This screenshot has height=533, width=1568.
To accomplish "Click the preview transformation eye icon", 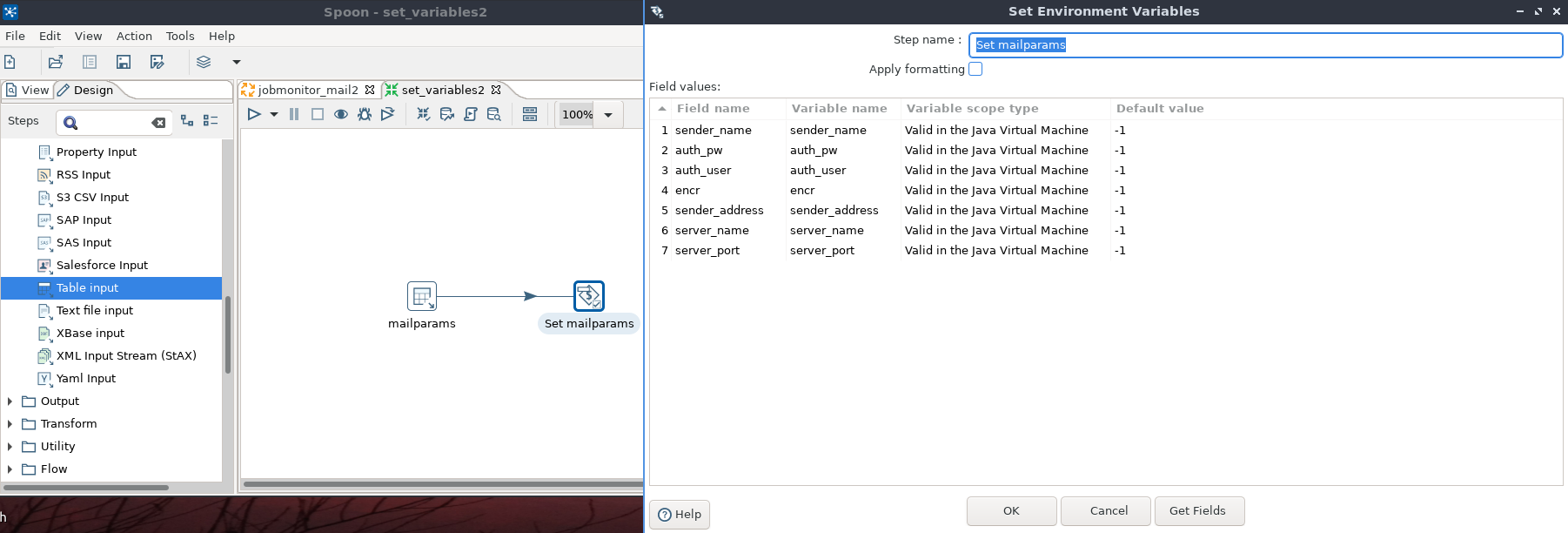I will pyautogui.click(x=341, y=114).
